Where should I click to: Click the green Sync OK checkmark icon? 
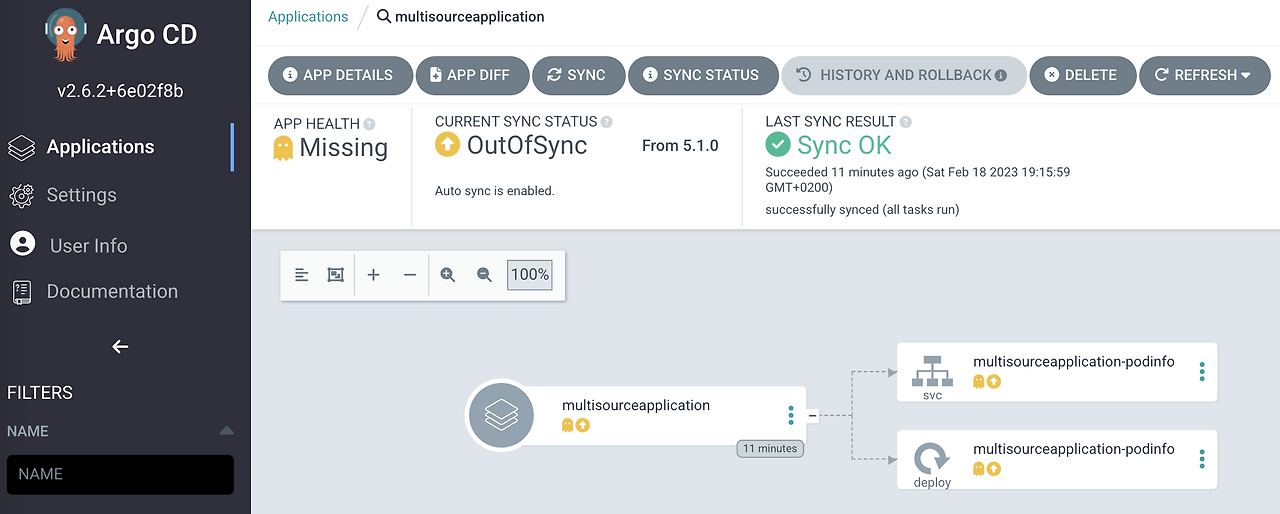coord(778,145)
